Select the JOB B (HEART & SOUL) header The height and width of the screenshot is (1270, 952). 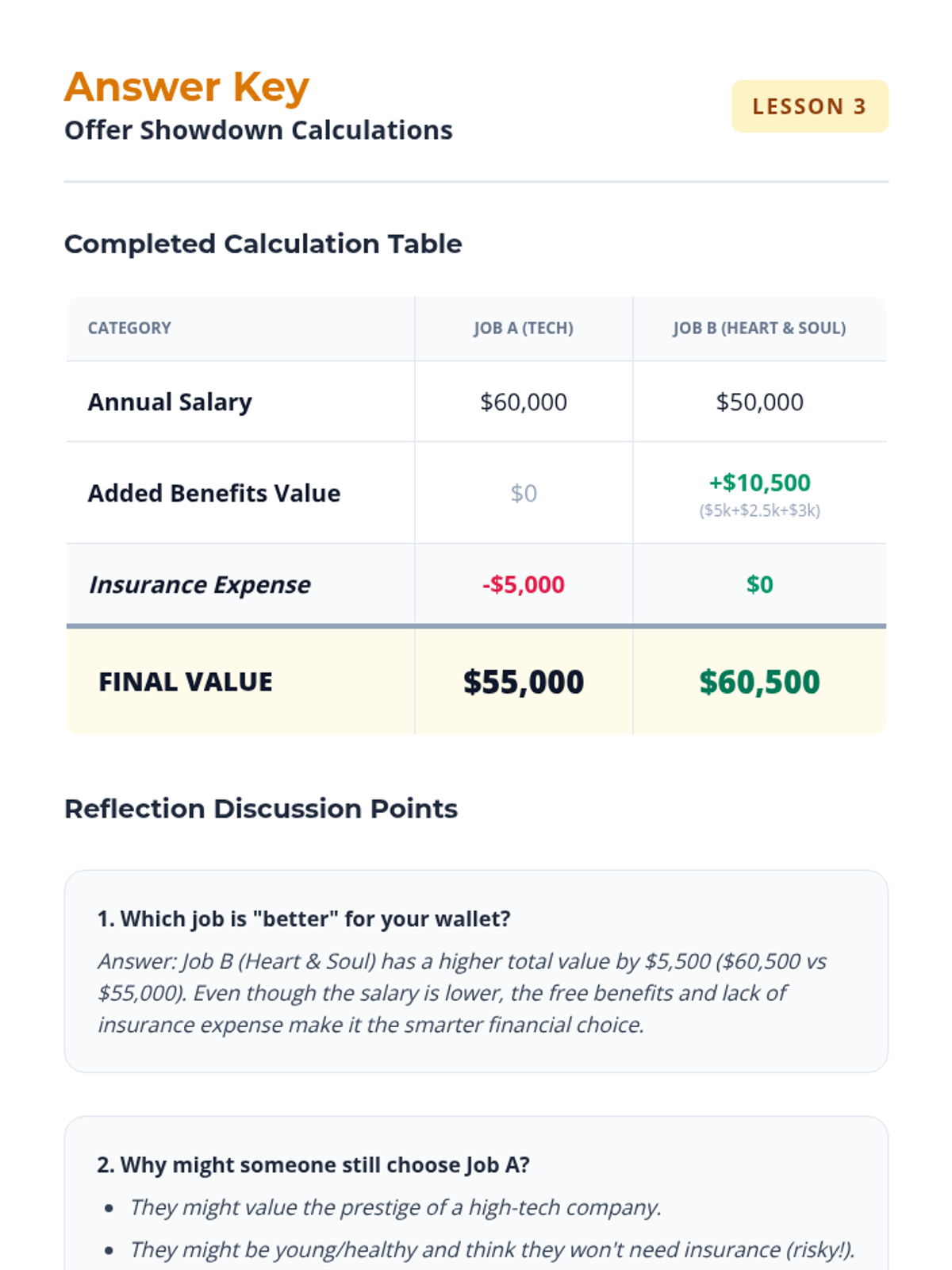point(759,328)
